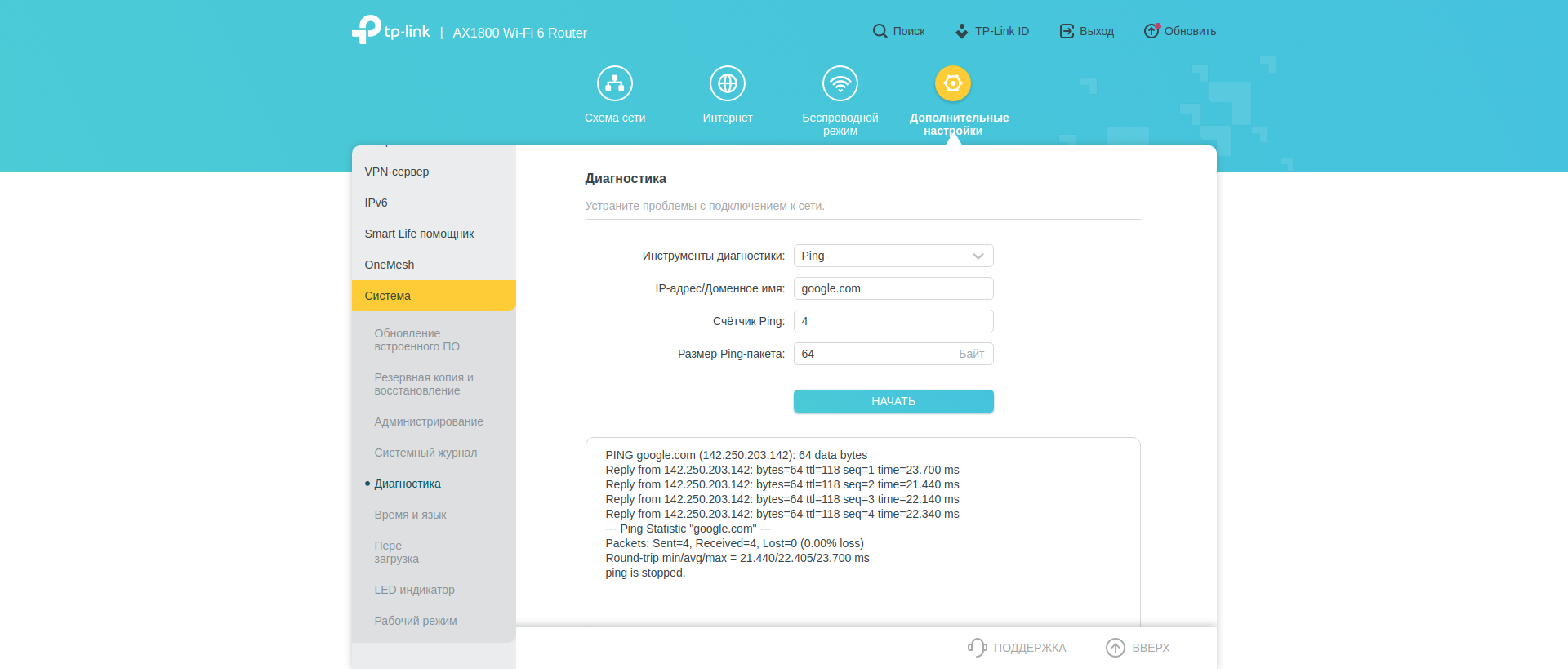Image resolution: width=1568 pixels, height=669 pixels.
Task: Open LED индикатор submenu item
Action: [x=414, y=590]
